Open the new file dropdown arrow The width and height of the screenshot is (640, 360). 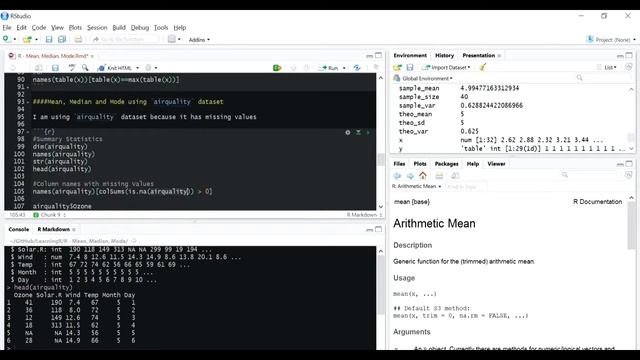point(15,40)
